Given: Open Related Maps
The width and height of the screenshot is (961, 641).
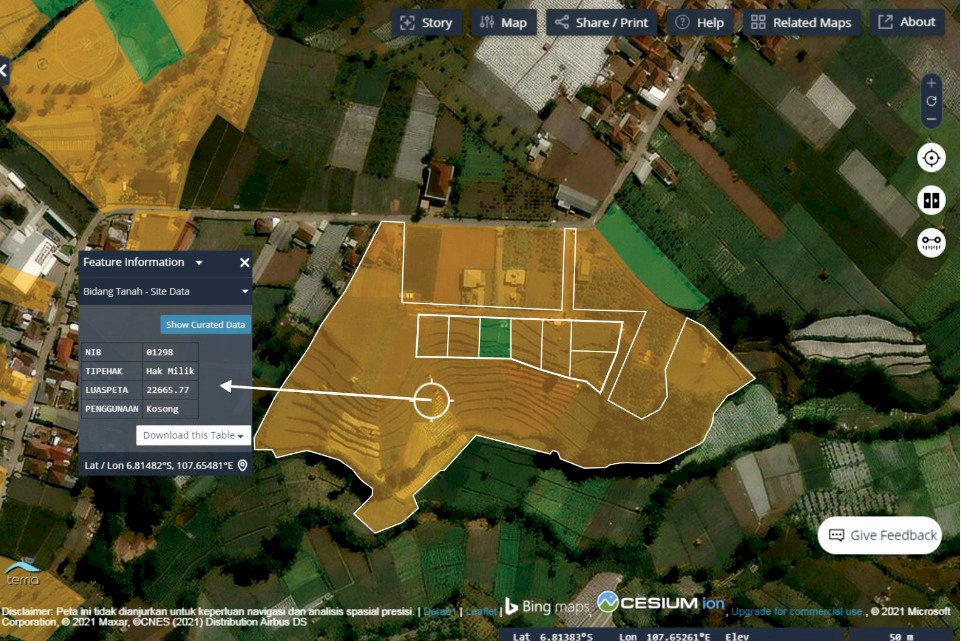Looking at the screenshot, I should tap(801, 23).
